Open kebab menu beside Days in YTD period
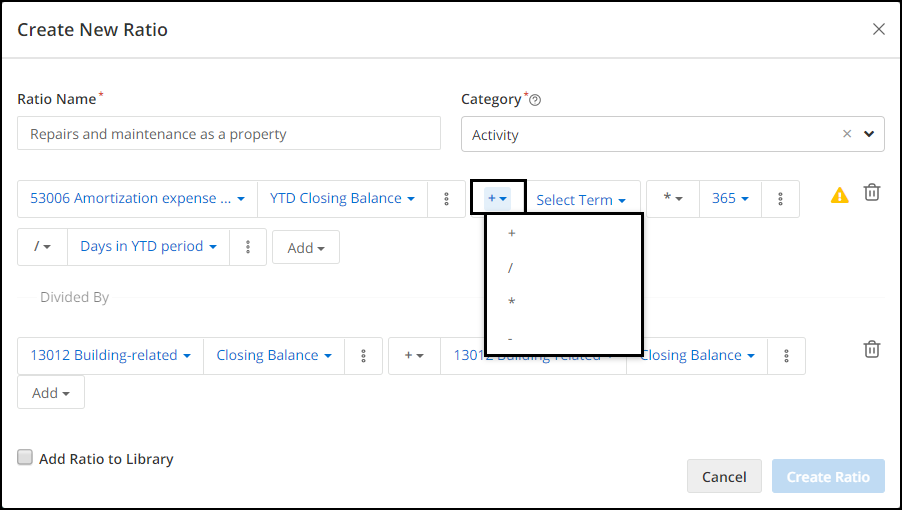Image resolution: width=902 pixels, height=510 pixels. (248, 247)
